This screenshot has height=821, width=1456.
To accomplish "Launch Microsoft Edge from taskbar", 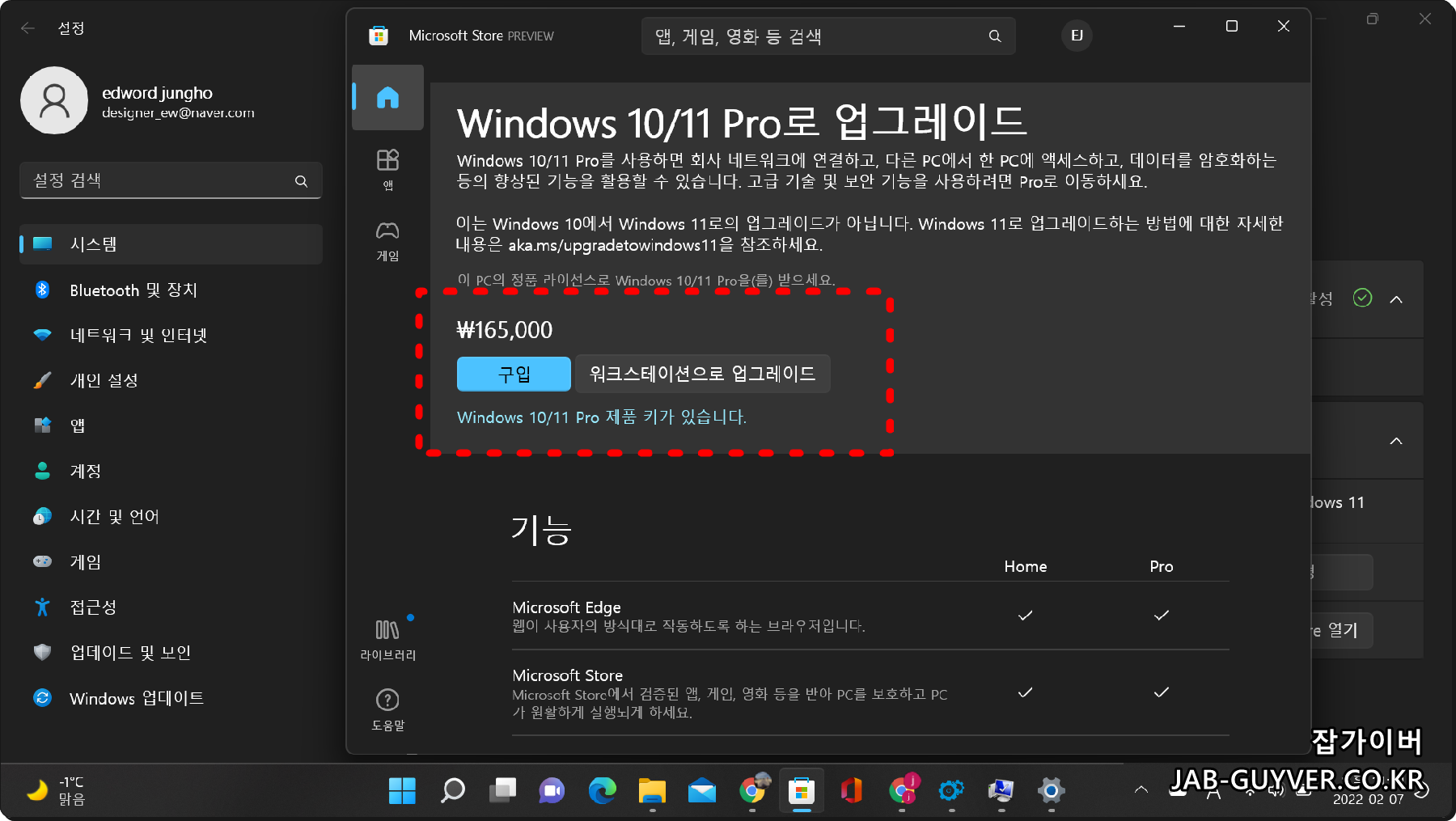I will (x=602, y=790).
